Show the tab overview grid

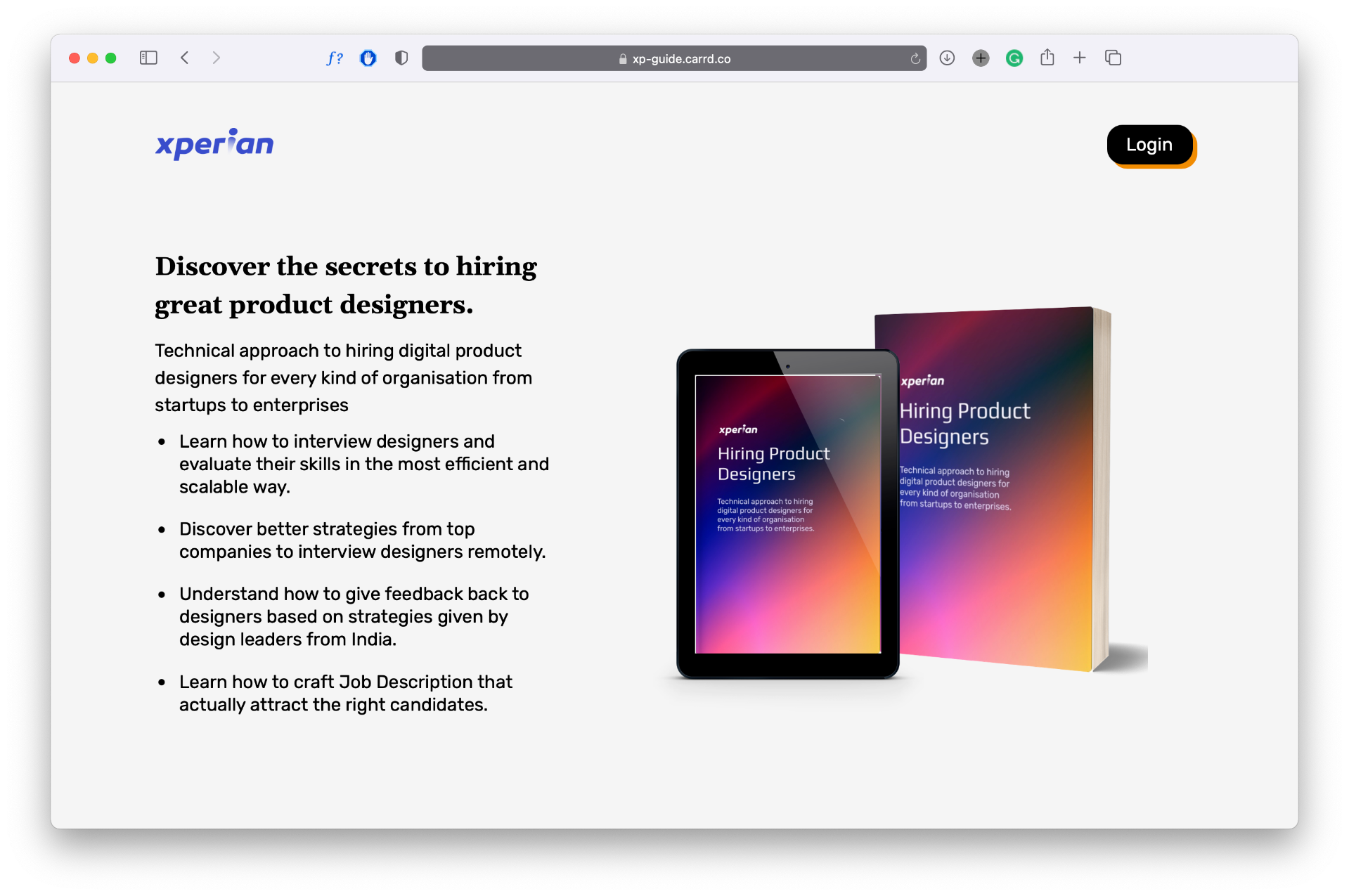1113,58
